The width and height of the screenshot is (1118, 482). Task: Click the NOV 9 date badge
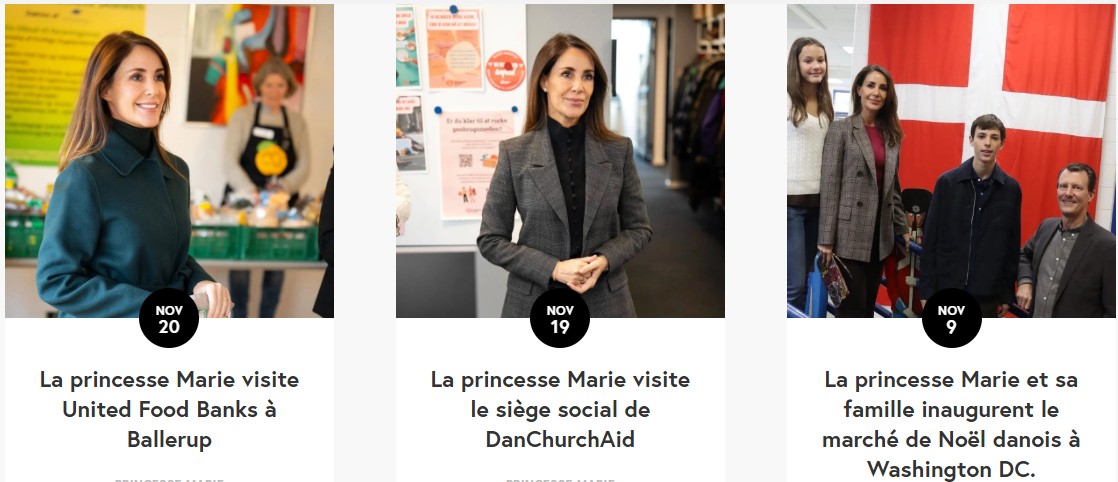(951, 318)
